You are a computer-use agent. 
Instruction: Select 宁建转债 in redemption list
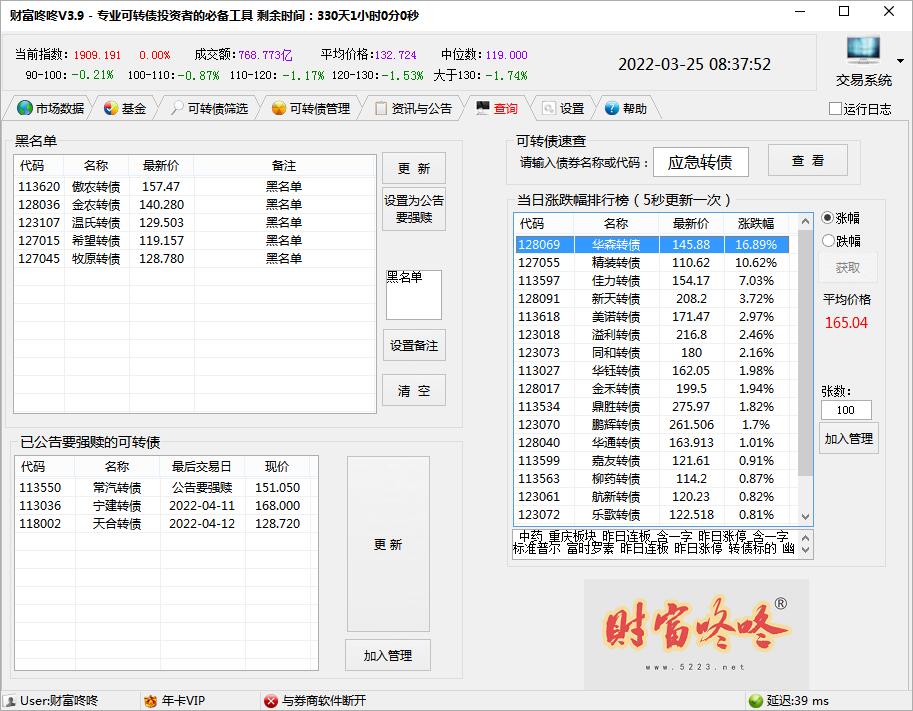click(x=167, y=505)
